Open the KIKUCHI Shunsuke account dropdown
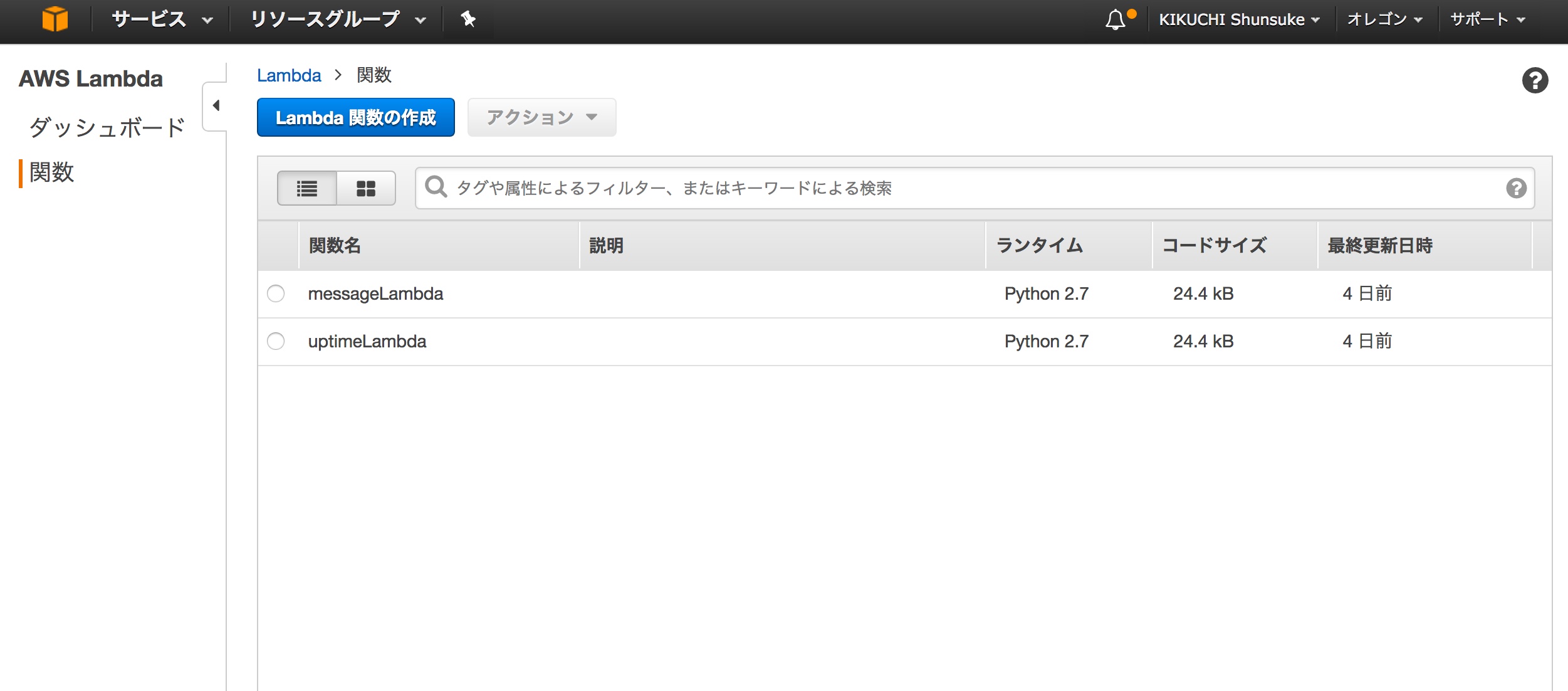 (1239, 19)
